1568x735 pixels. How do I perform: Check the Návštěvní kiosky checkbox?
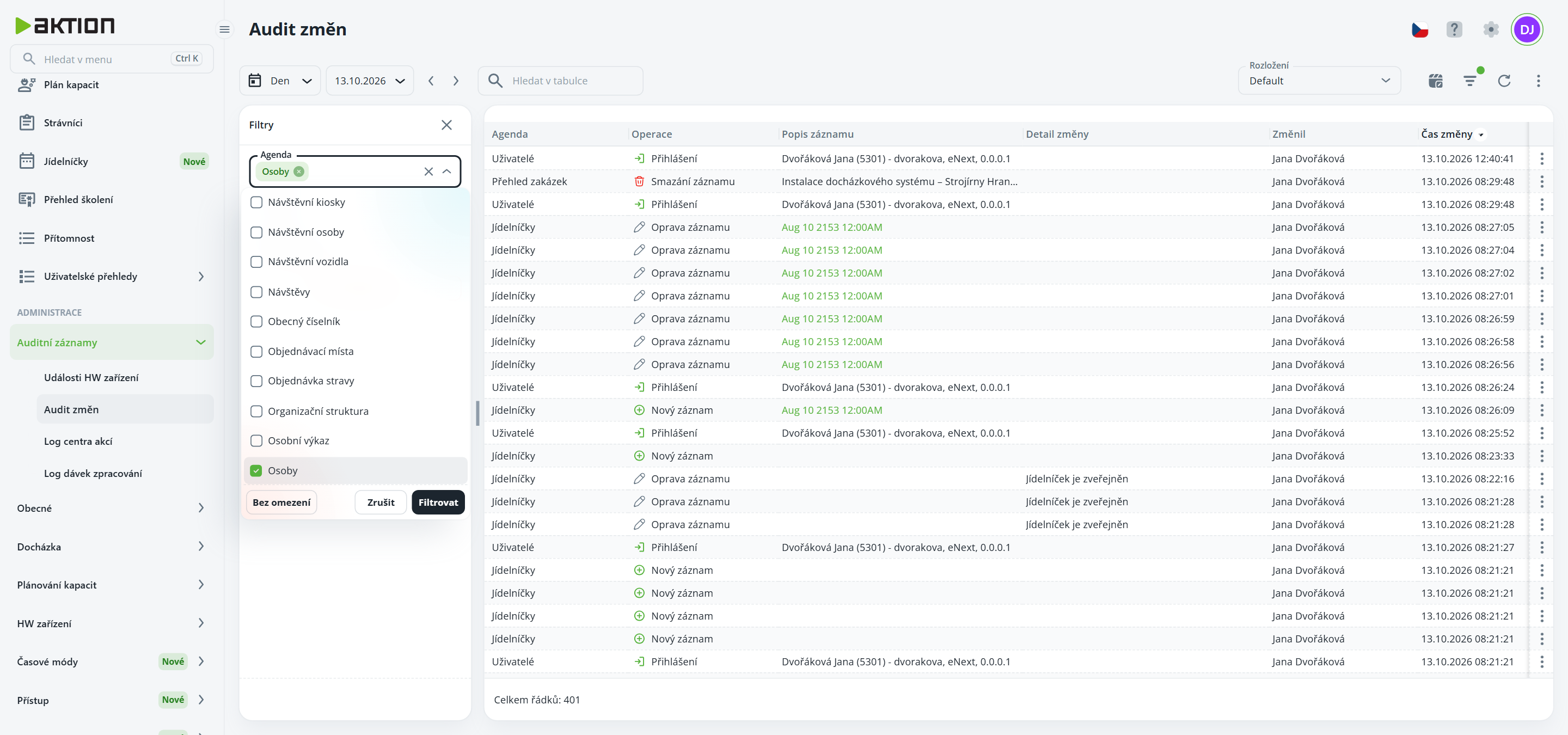(256, 203)
